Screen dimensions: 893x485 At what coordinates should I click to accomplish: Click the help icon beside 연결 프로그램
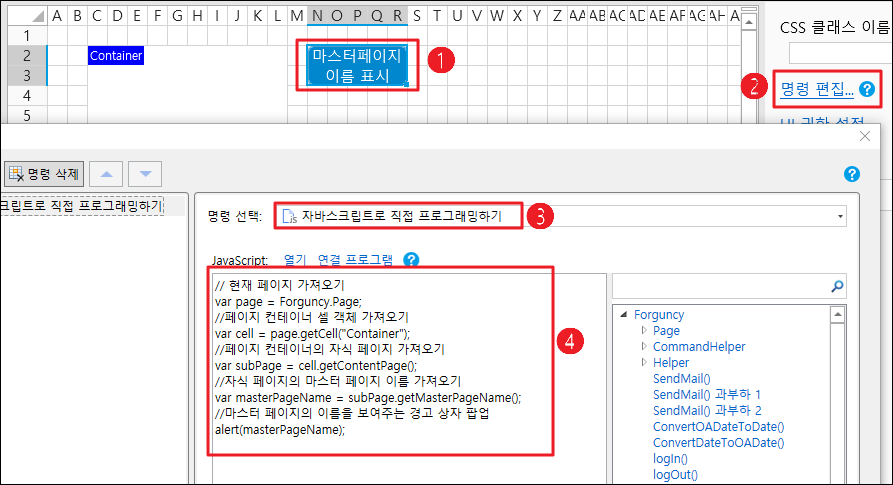(x=411, y=260)
